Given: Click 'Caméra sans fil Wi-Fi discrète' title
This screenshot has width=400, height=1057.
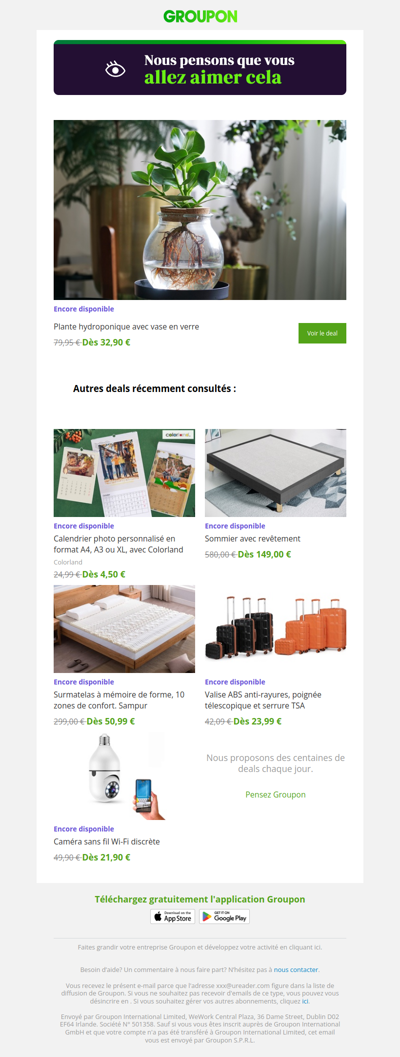Looking at the screenshot, I should pyautogui.click(x=107, y=841).
